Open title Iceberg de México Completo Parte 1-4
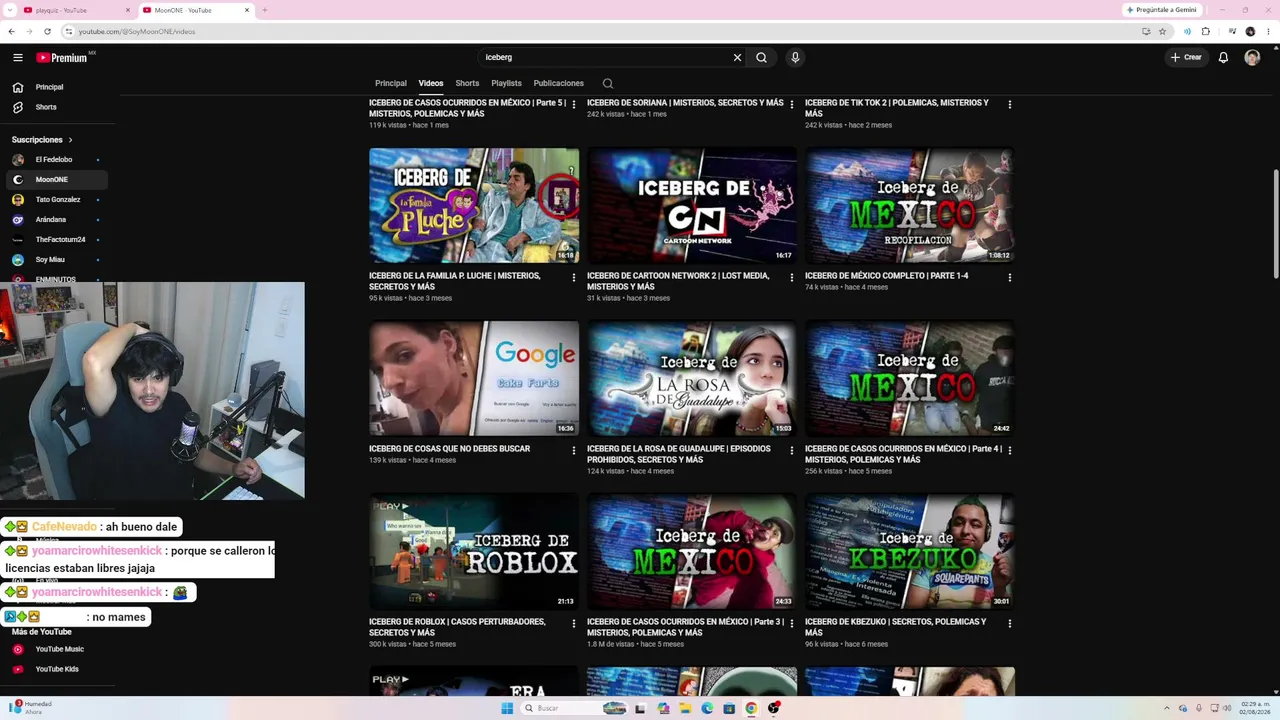This screenshot has height=720, width=1280. coord(886,276)
